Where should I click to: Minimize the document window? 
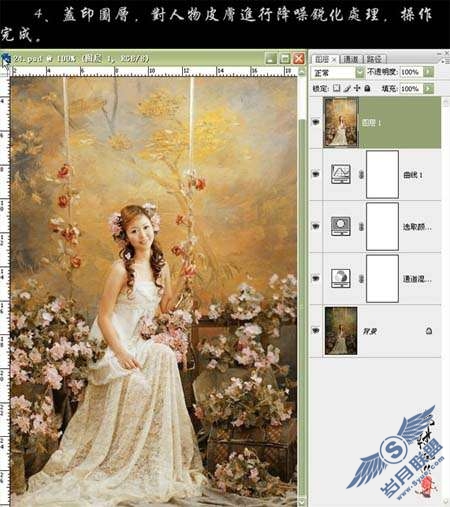point(271,59)
